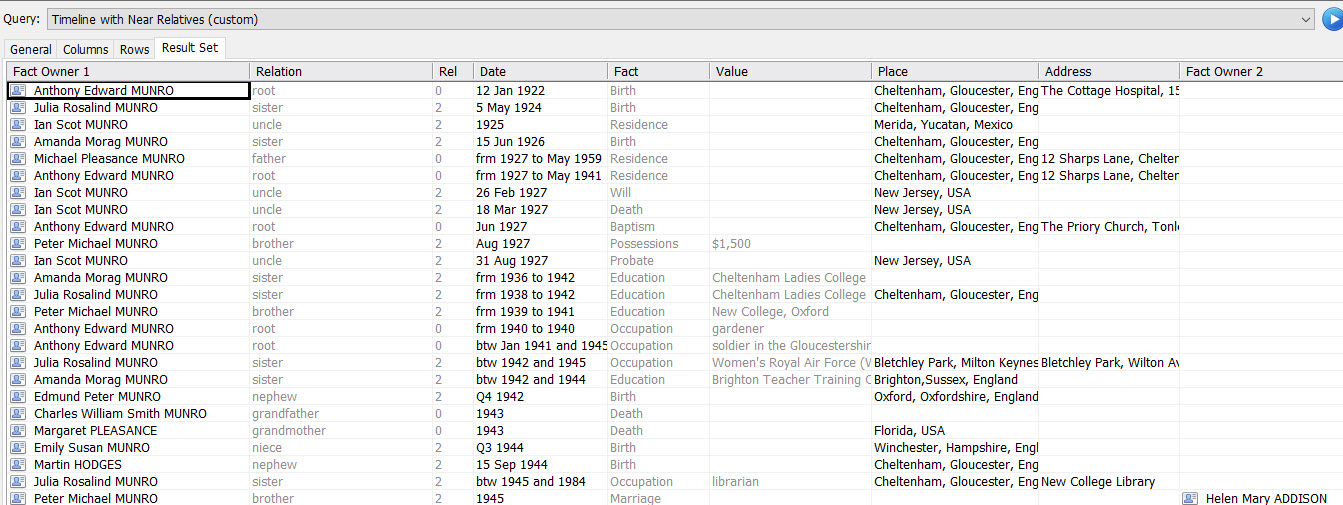Click person icon on Ian Scot MUNRO Death row
This screenshot has height=505, width=1343.
click(x=18, y=209)
